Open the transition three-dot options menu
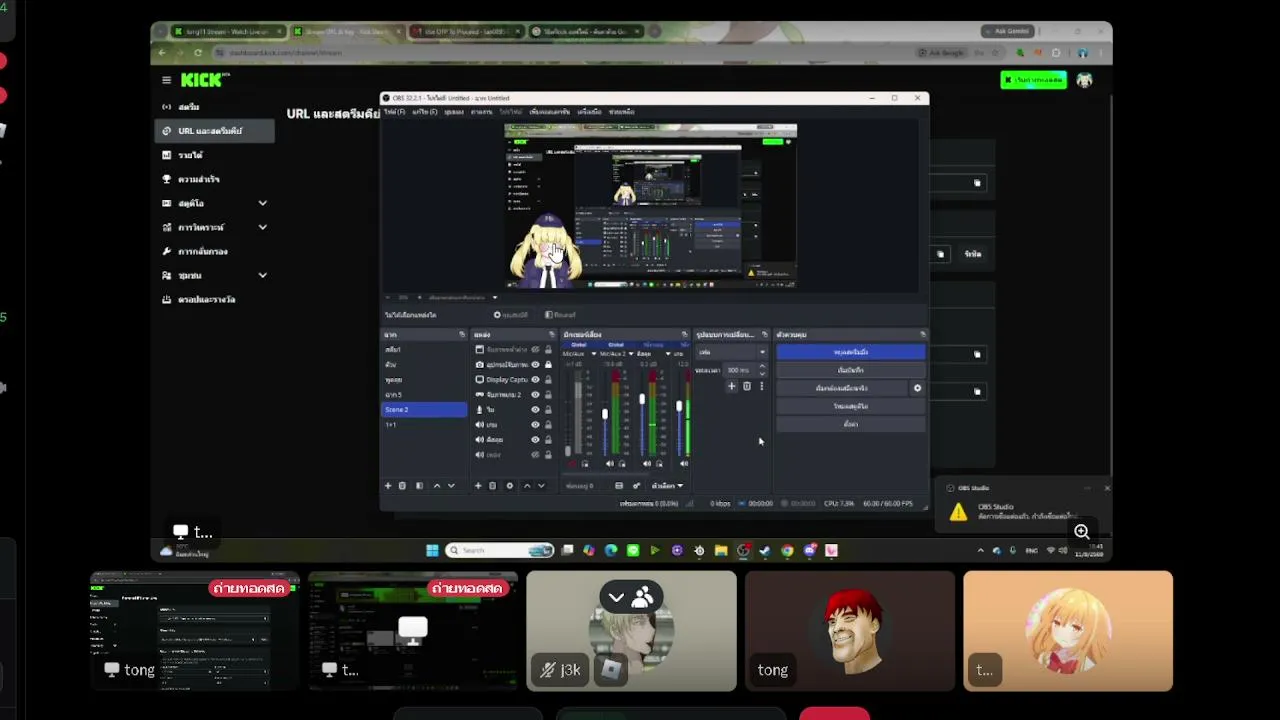The height and width of the screenshot is (720, 1280). point(761,386)
